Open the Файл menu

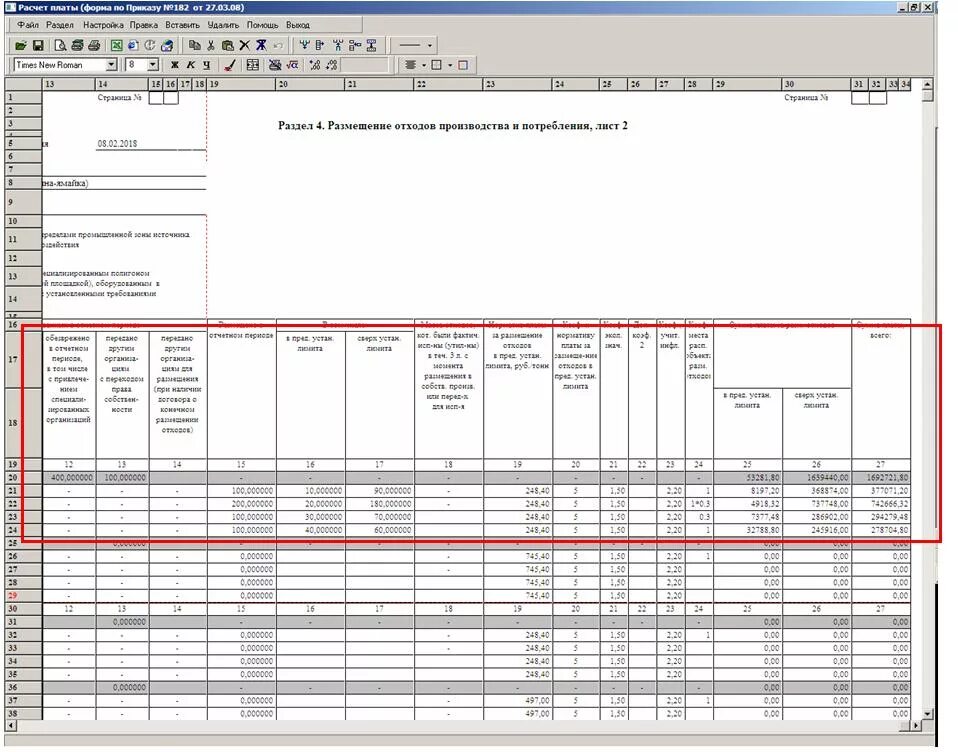pyautogui.click(x=27, y=25)
